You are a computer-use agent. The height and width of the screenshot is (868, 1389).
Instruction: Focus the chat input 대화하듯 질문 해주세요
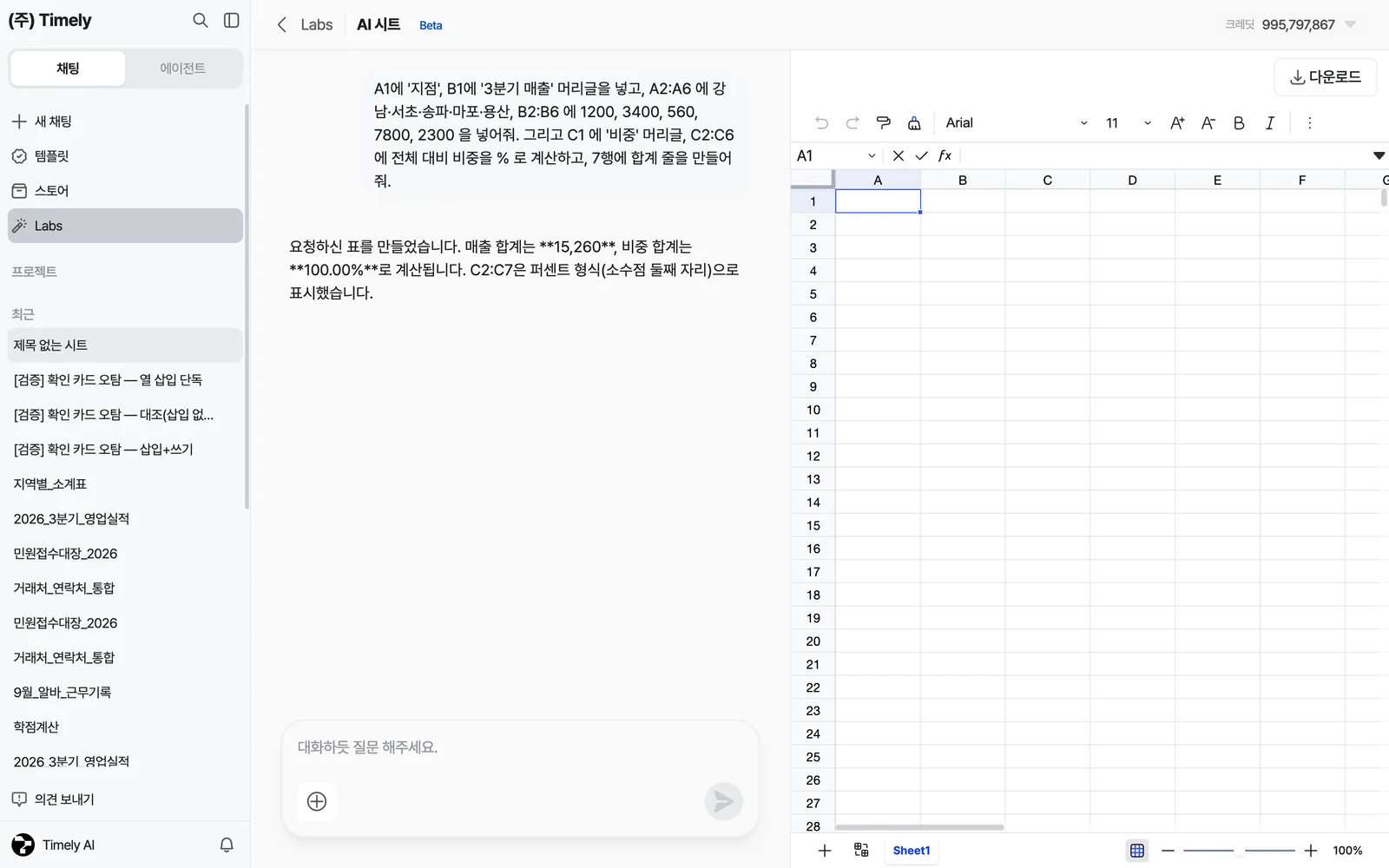(x=520, y=747)
